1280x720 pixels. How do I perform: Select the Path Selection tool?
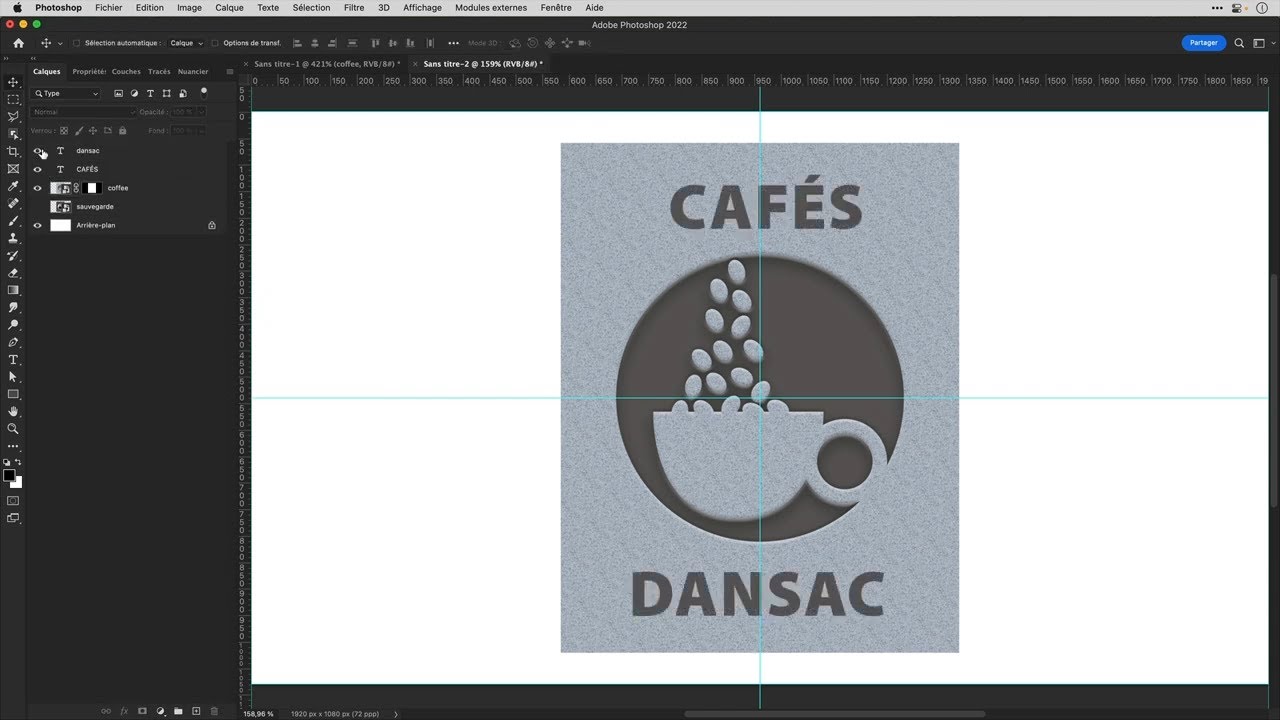click(x=13, y=377)
